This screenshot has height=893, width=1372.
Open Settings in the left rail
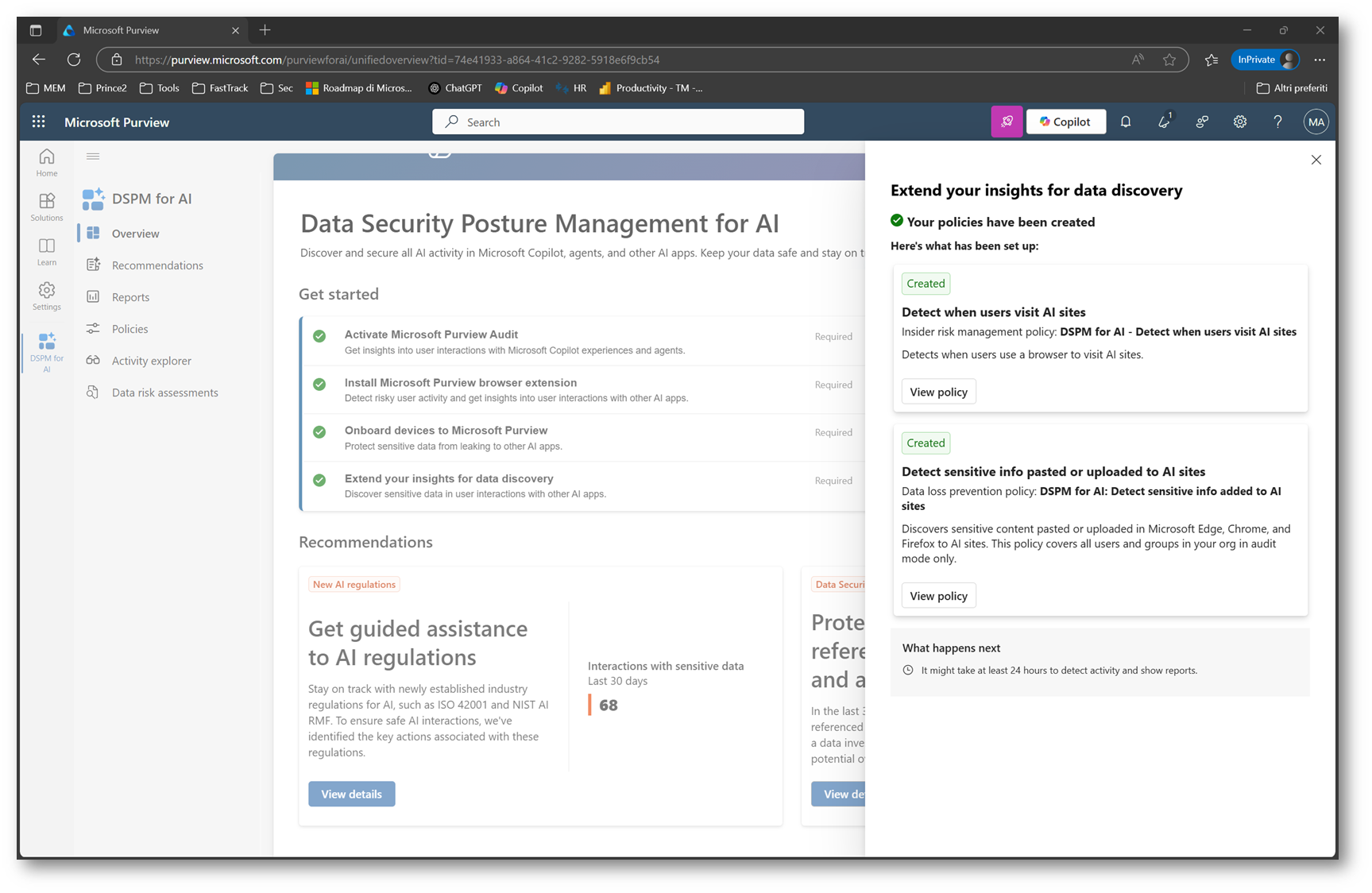(x=47, y=296)
